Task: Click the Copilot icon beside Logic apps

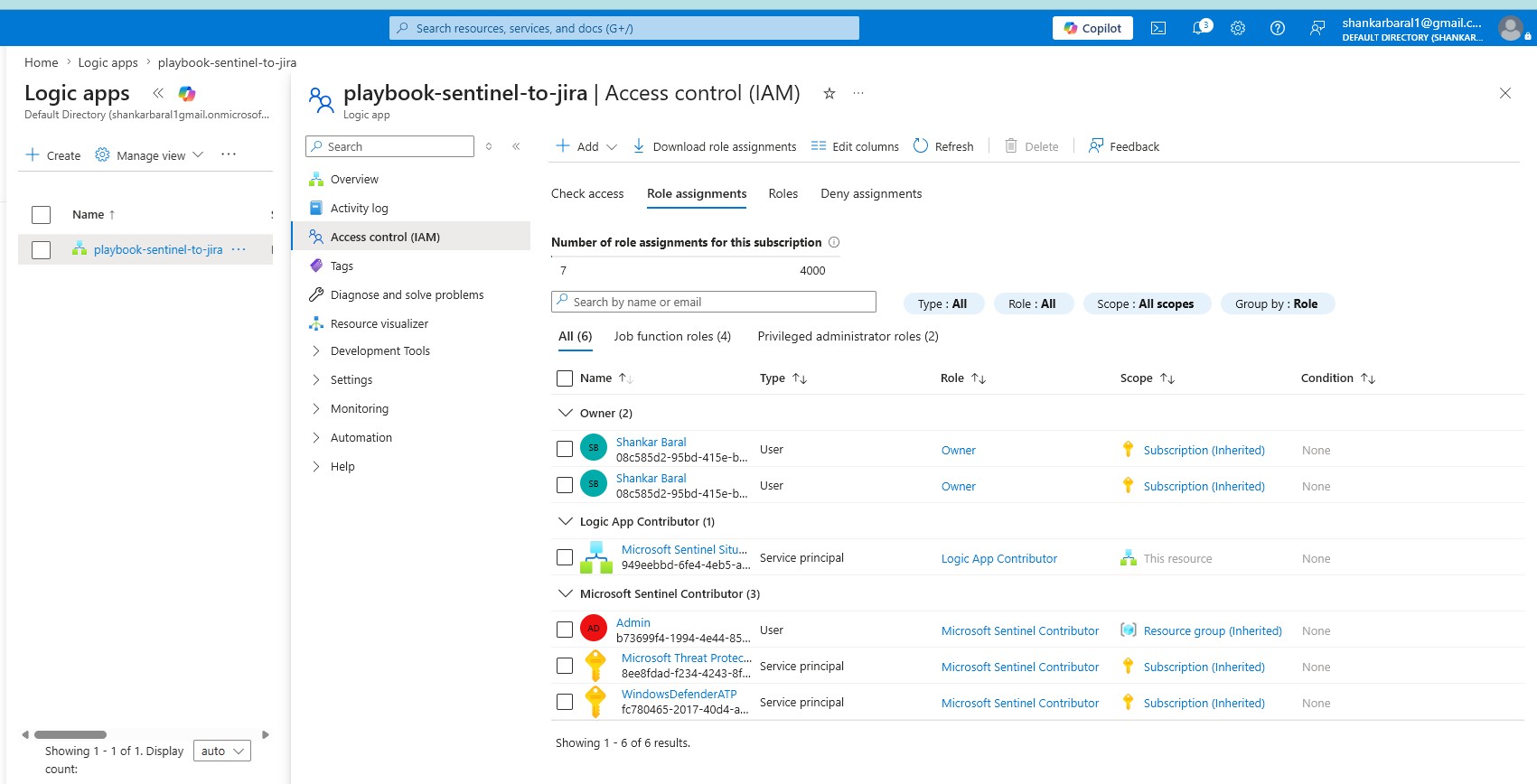Action: (187, 93)
